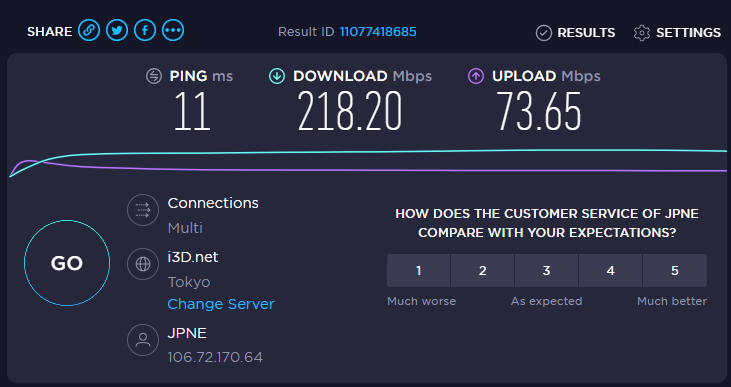Open Result ID 11077418685 link

(378, 32)
